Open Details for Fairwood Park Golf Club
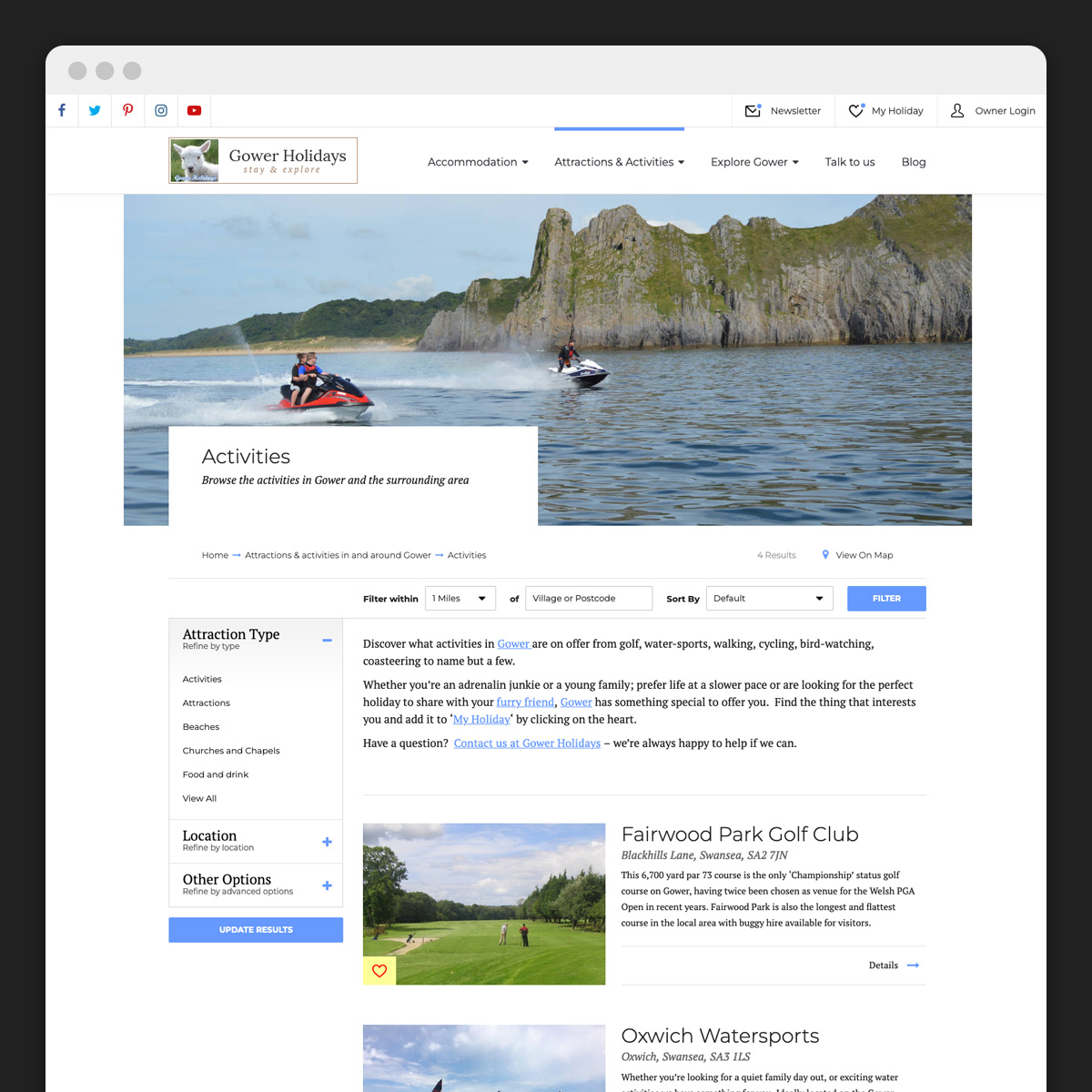The image size is (1092, 1092). tap(883, 966)
